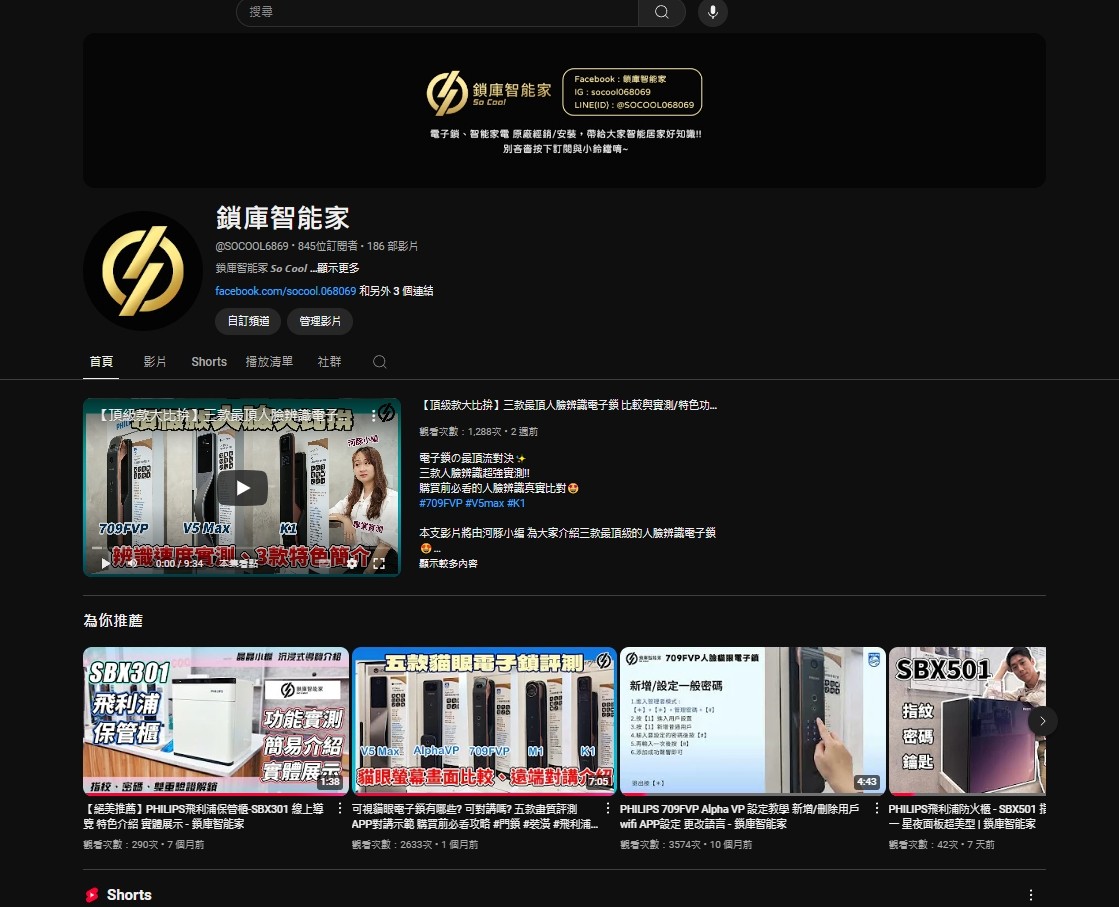Viewport: 1119px width, 907px height.
Task: Switch to the 影片 tab
Action: point(155,362)
